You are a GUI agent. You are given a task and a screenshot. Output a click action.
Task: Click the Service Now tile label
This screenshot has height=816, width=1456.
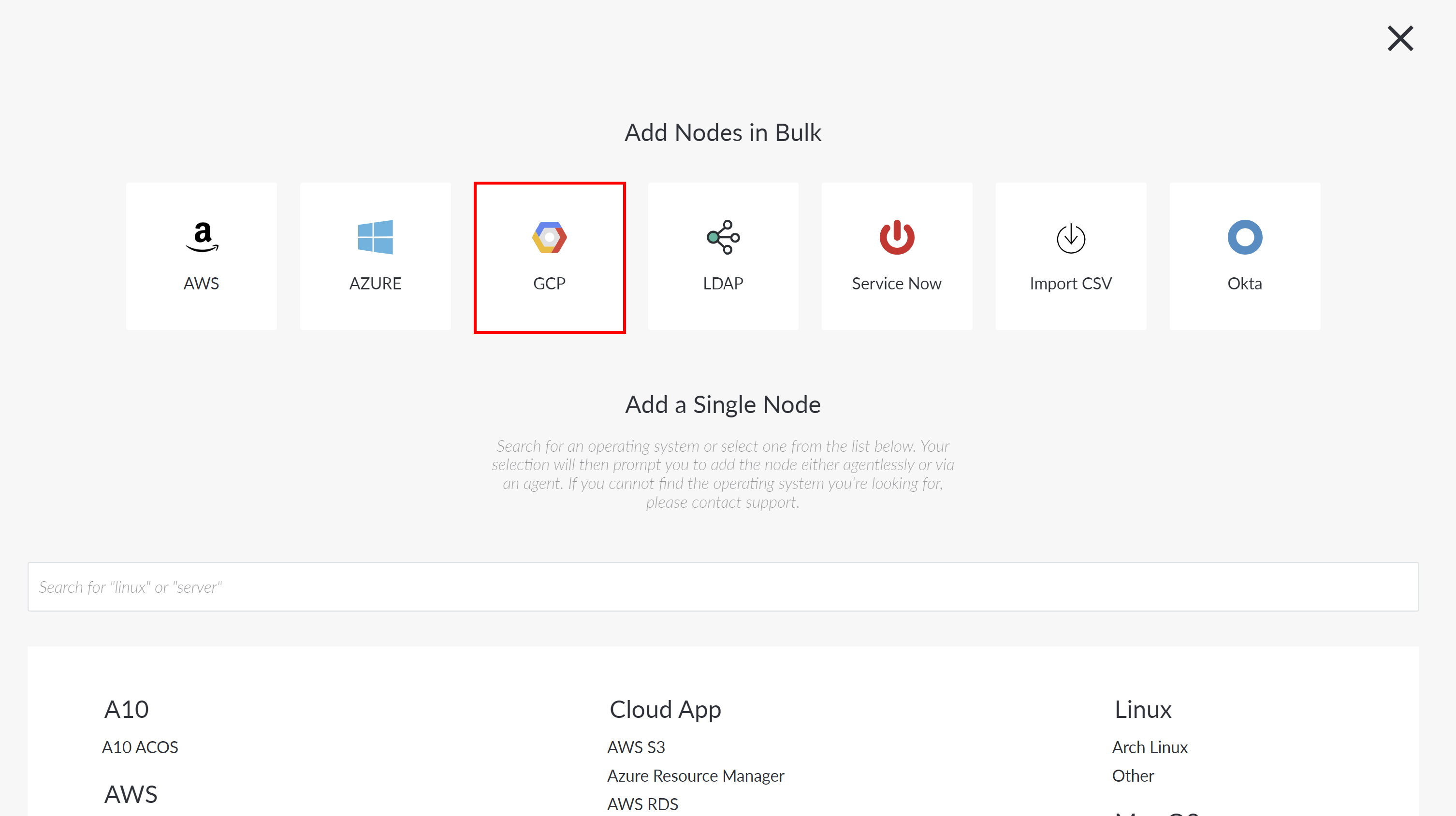click(896, 283)
